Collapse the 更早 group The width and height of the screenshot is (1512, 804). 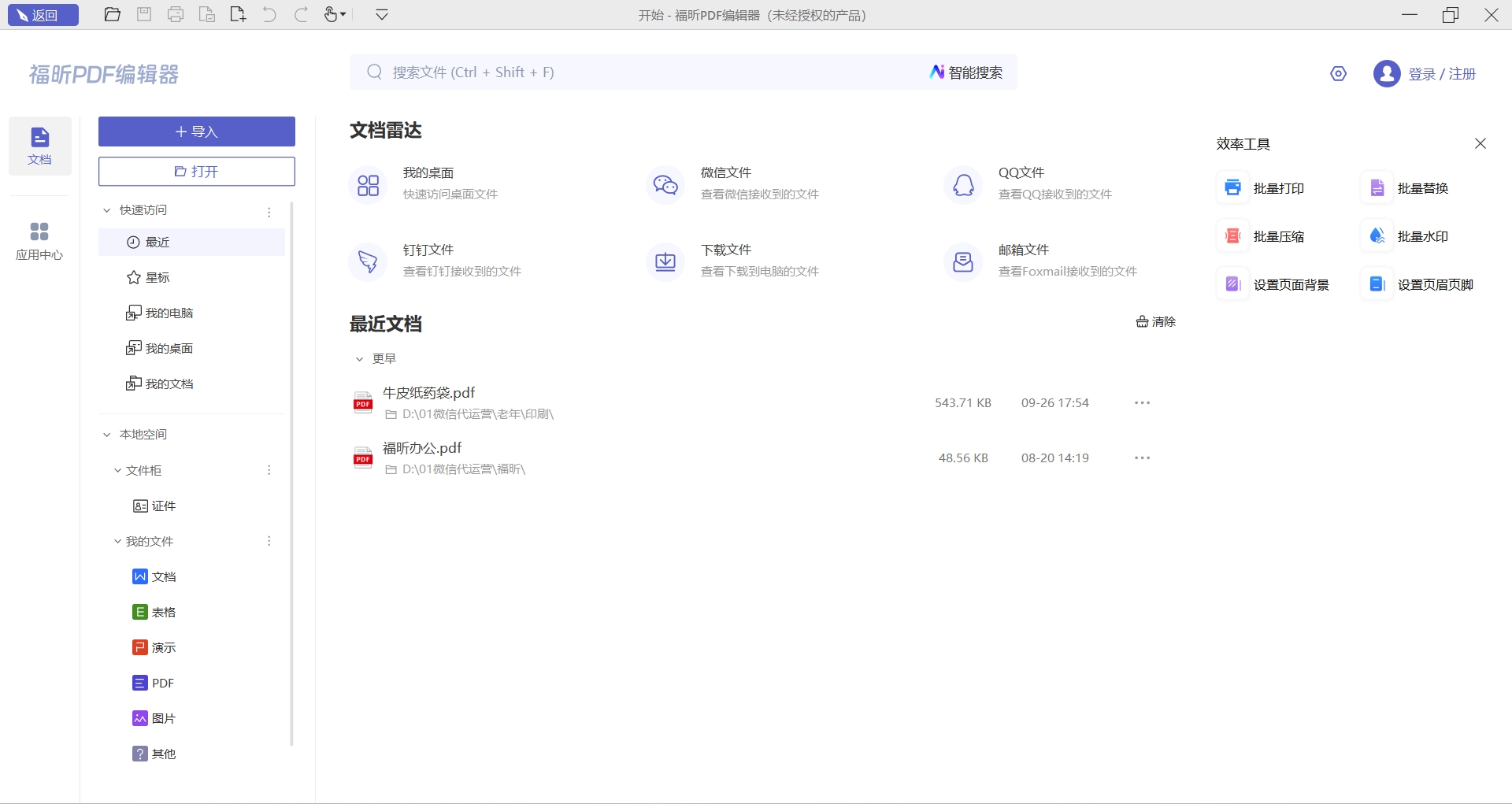(x=359, y=359)
